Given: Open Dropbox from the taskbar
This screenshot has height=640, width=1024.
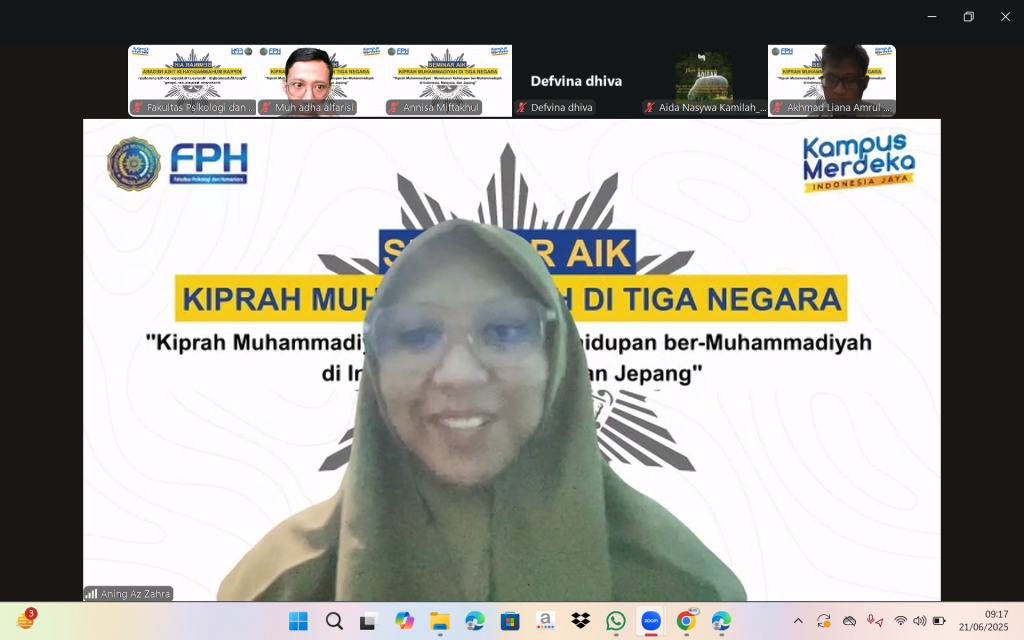Looking at the screenshot, I should [581, 621].
